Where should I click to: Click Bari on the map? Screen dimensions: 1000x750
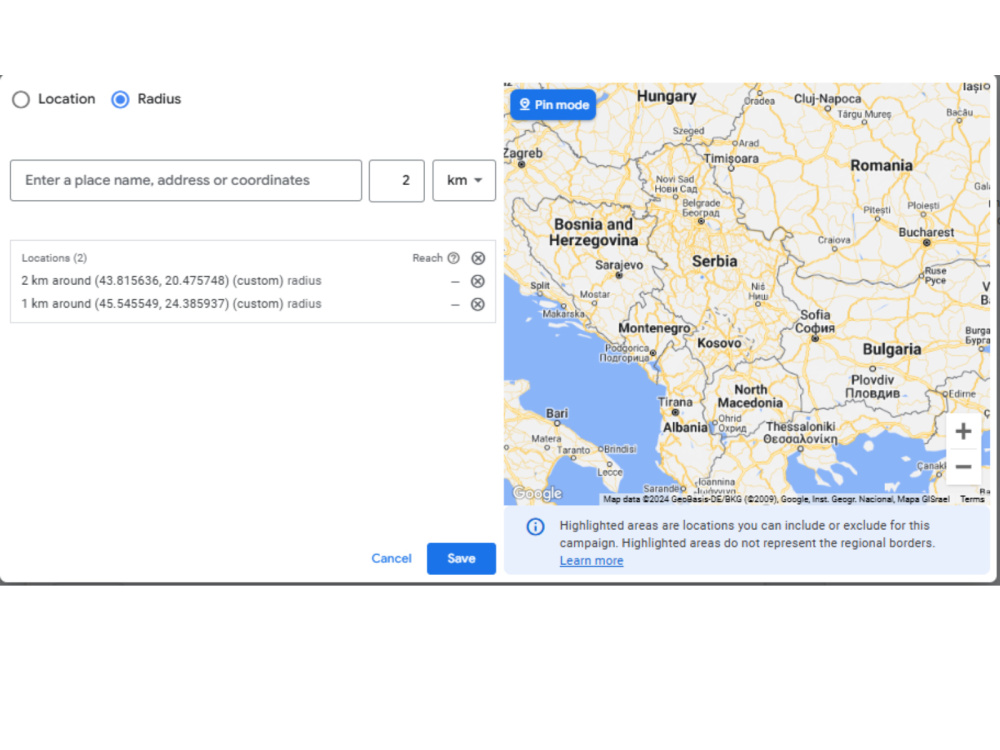click(556, 413)
